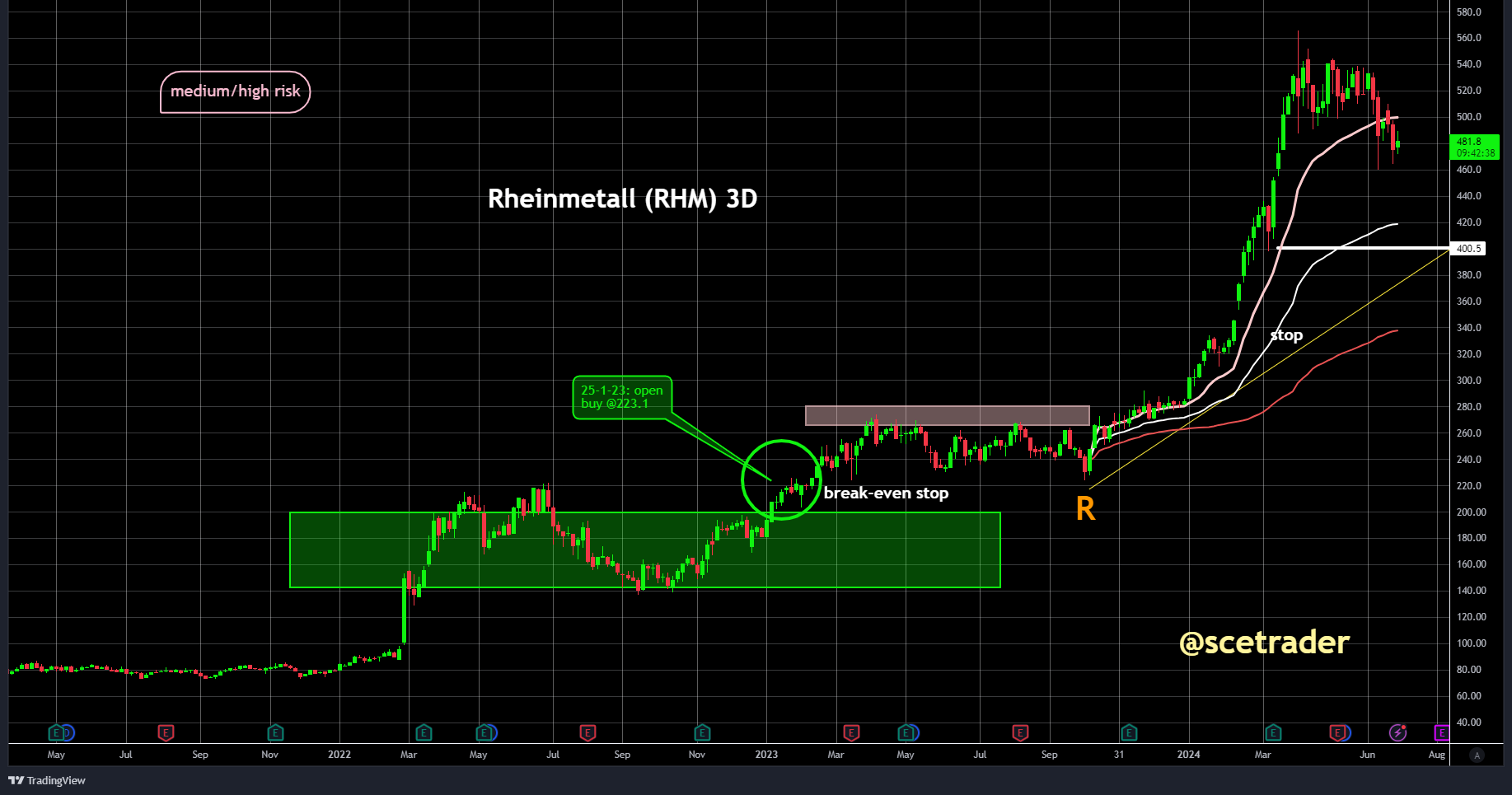Screen dimensions: 1512x795
Task: Click the 2024 label on time axis
Action: tap(1188, 755)
